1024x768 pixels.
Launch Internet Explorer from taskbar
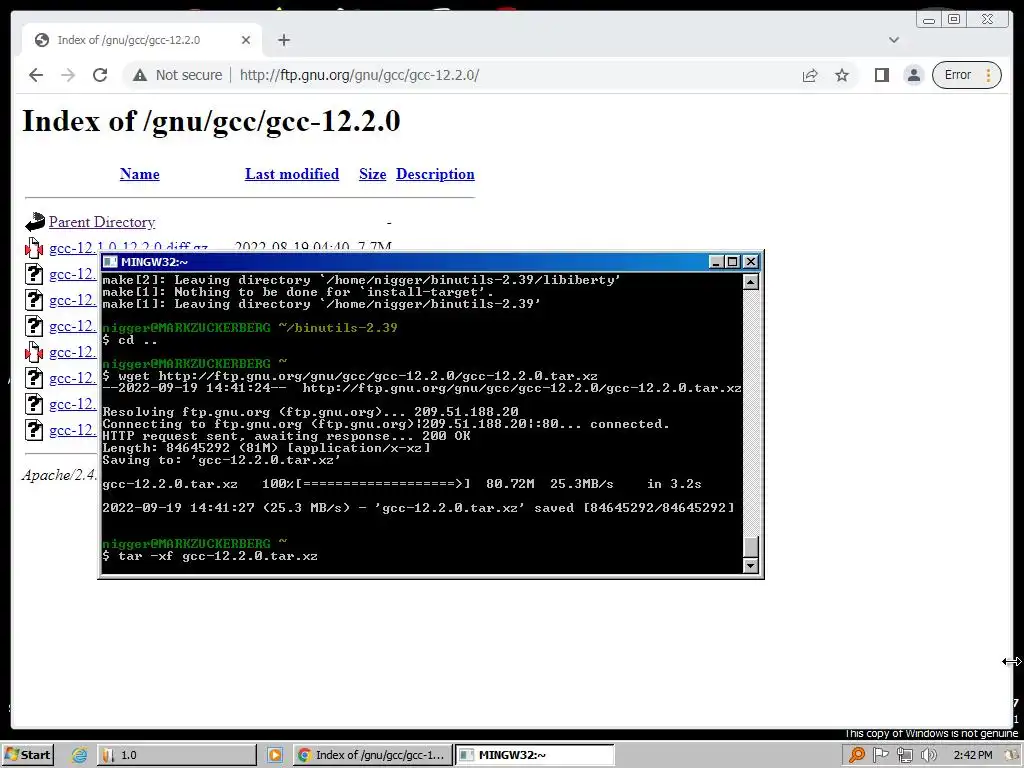(79, 755)
